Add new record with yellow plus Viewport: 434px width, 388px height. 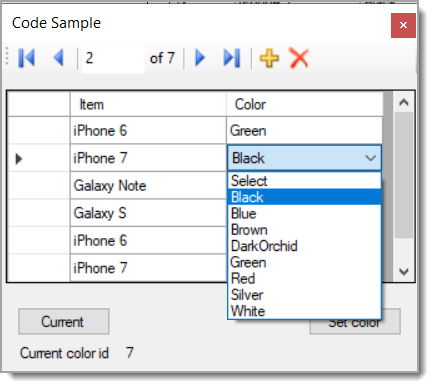pyautogui.click(x=269, y=58)
